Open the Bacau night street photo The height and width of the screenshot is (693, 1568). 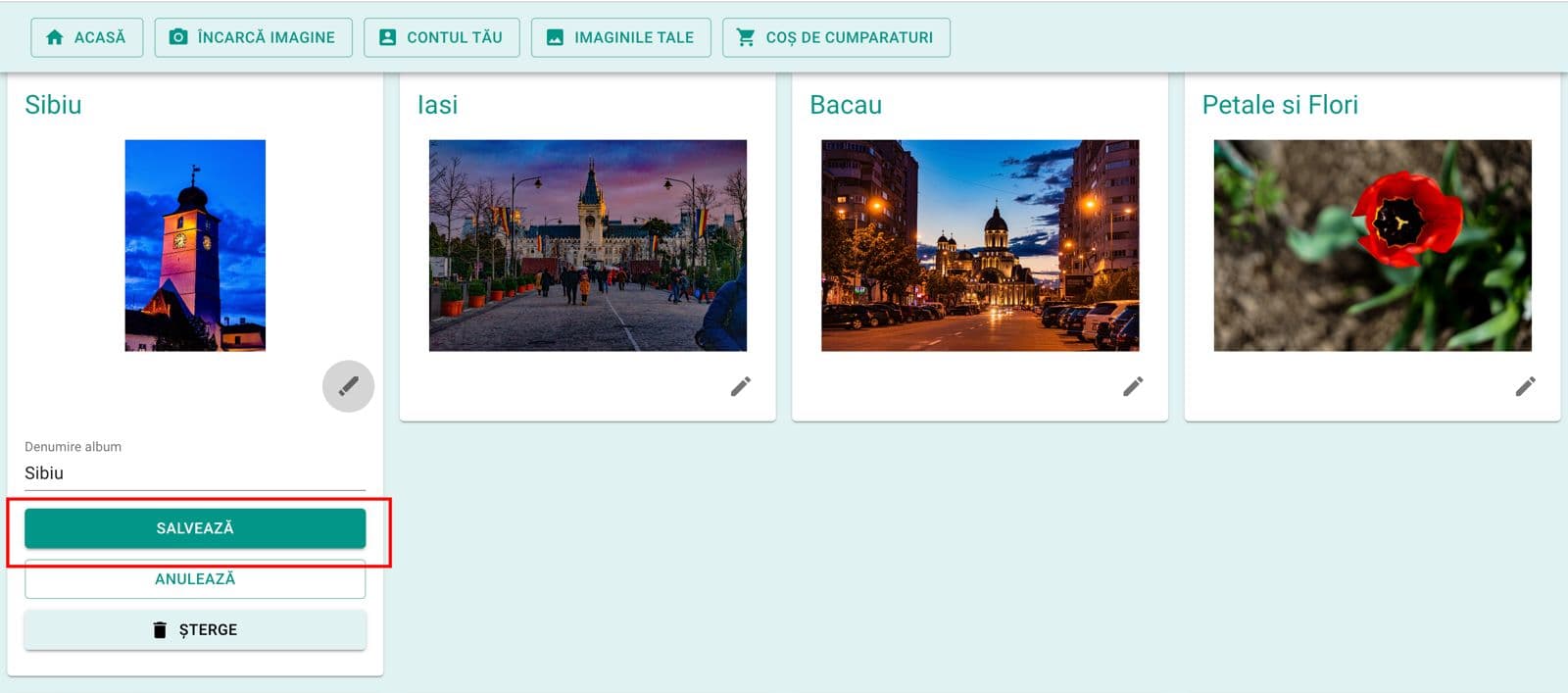[980, 245]
